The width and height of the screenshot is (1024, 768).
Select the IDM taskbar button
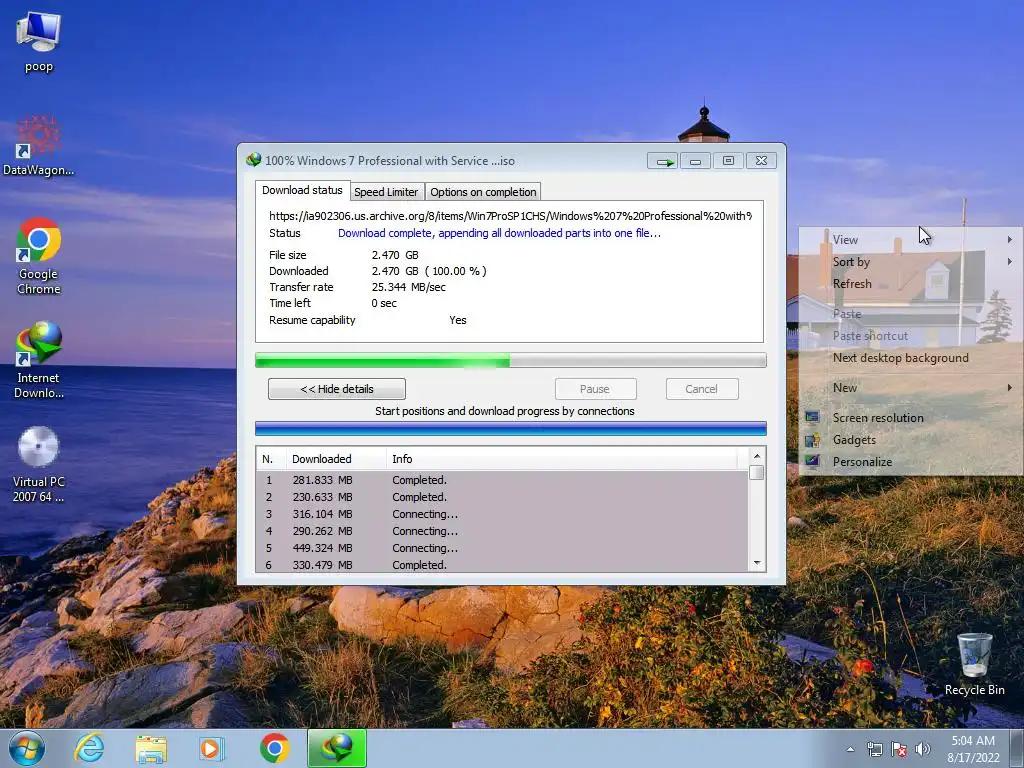(337, 748)
